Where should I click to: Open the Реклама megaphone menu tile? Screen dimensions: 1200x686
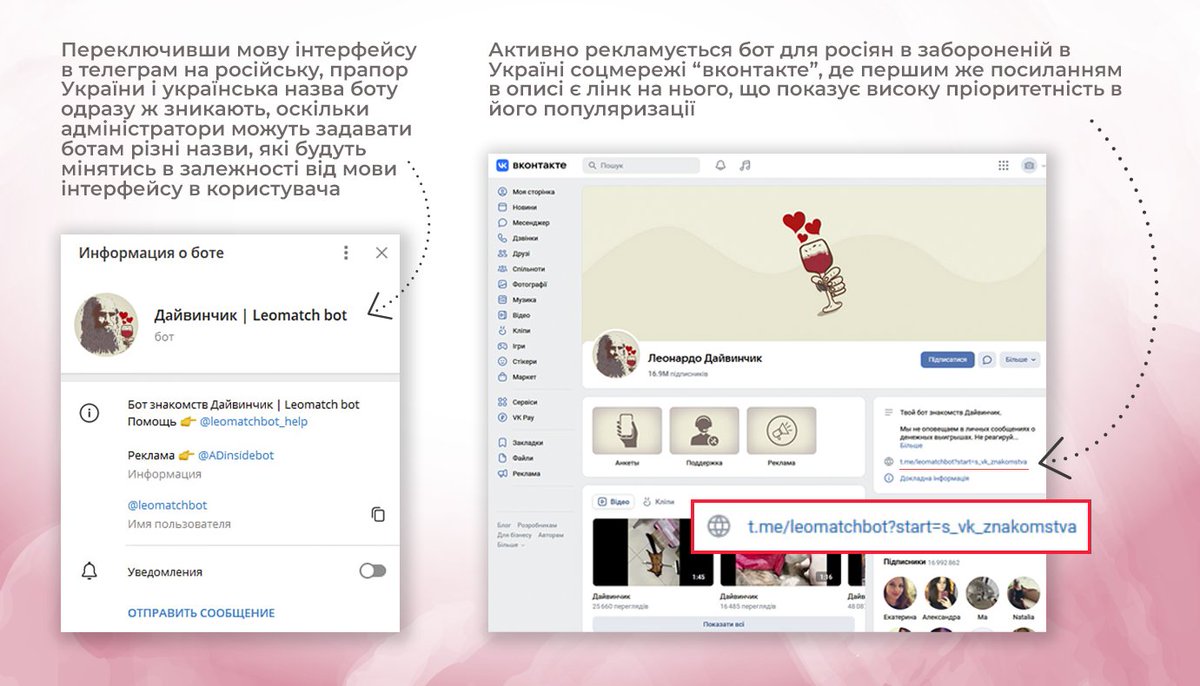tap(781, 437)
